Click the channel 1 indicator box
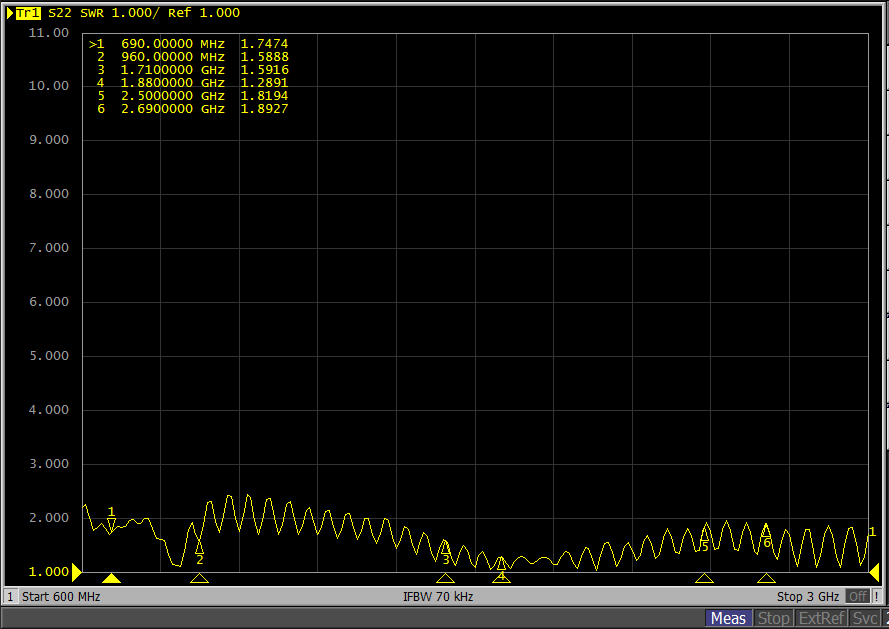The height and width of the screenshot is (629, 889). (10, 597)
